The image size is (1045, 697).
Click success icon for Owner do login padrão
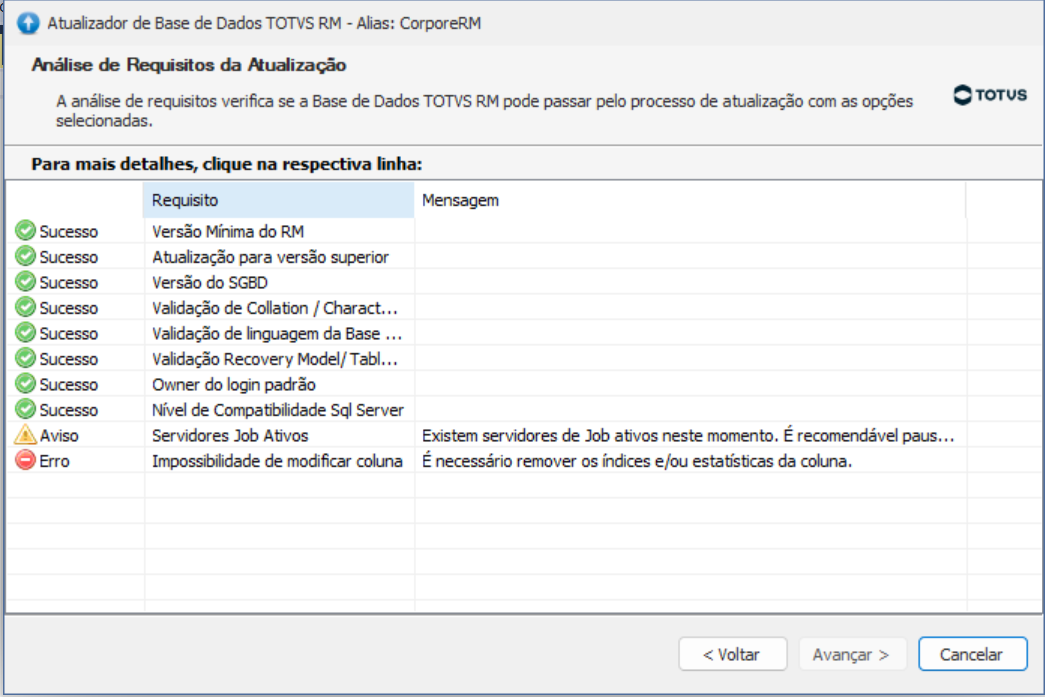point(25,384)
